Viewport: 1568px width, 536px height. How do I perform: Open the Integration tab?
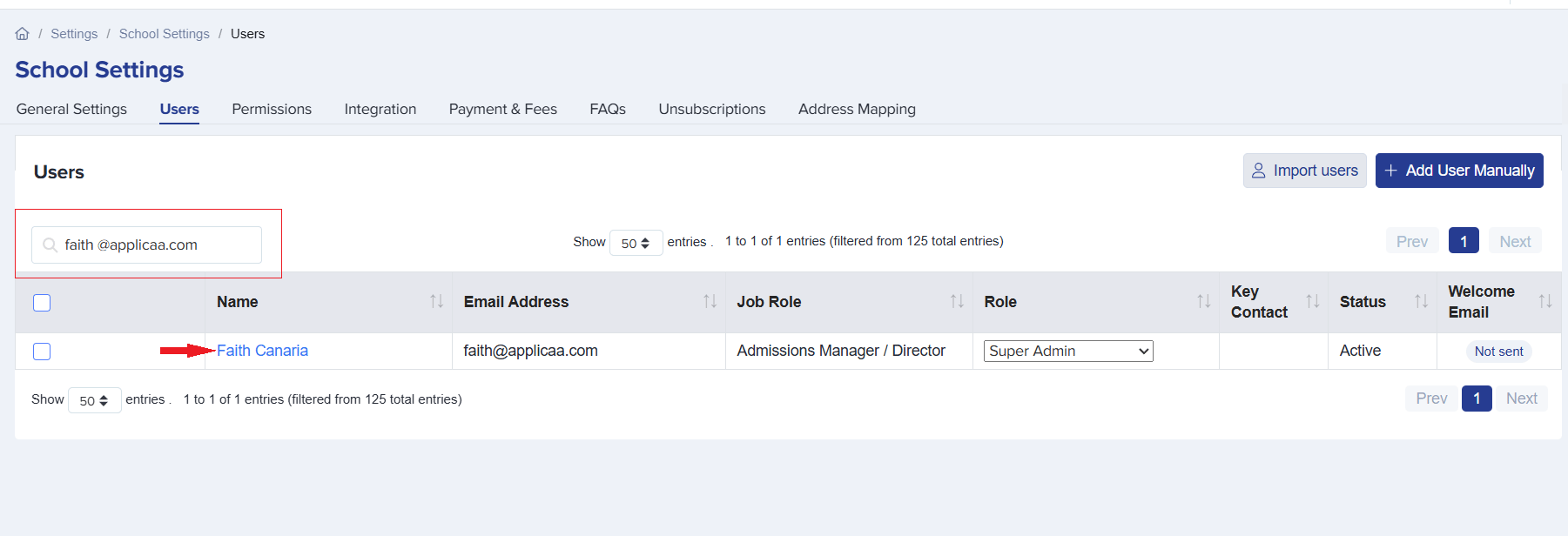pyautogui.click(x=380, y=109)
